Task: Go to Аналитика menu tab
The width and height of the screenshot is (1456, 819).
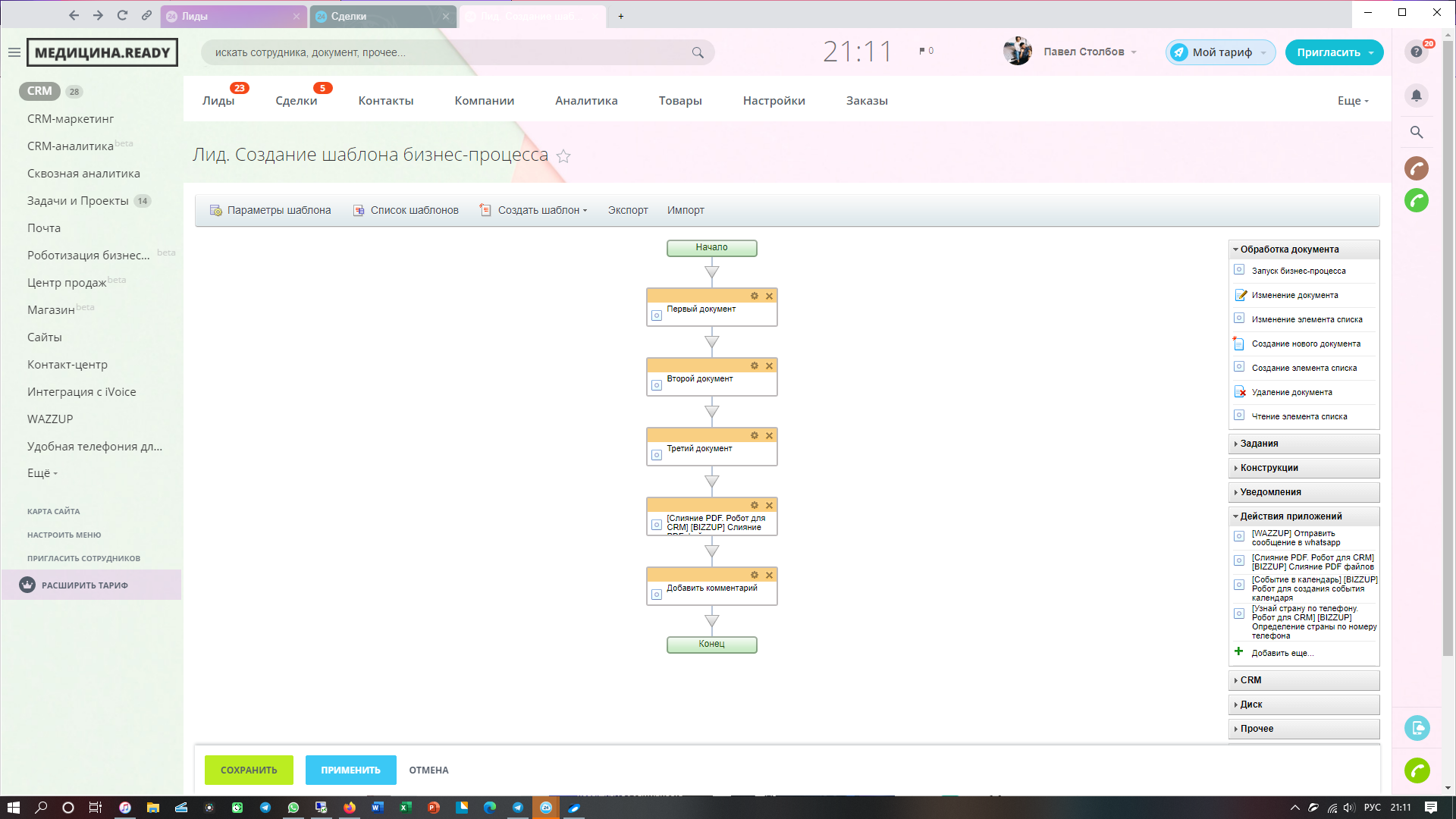Action: [586, 101]
